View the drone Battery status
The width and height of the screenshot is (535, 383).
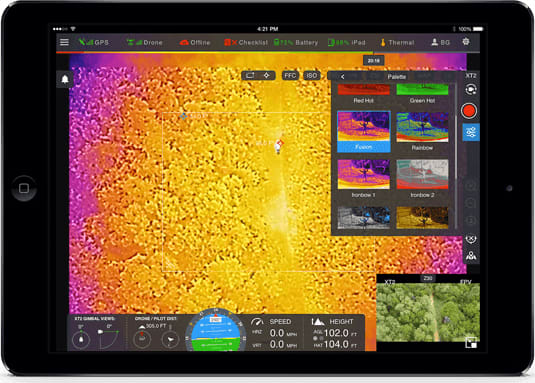coord(296,42)
